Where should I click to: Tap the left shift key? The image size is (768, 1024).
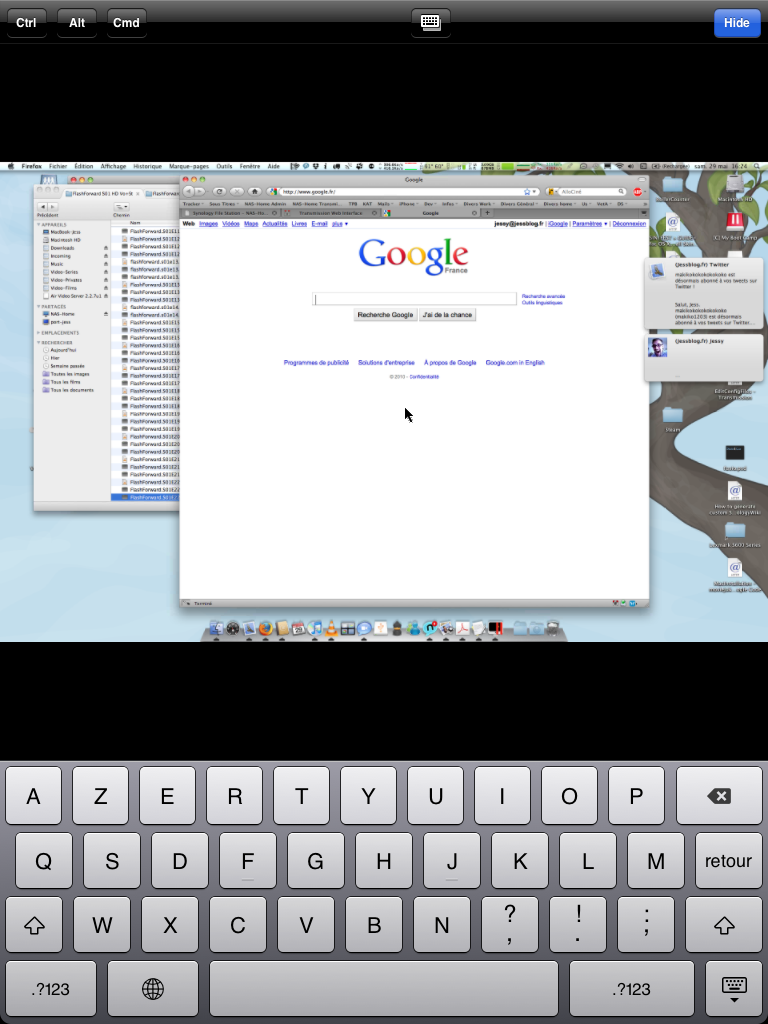point(34,925)
